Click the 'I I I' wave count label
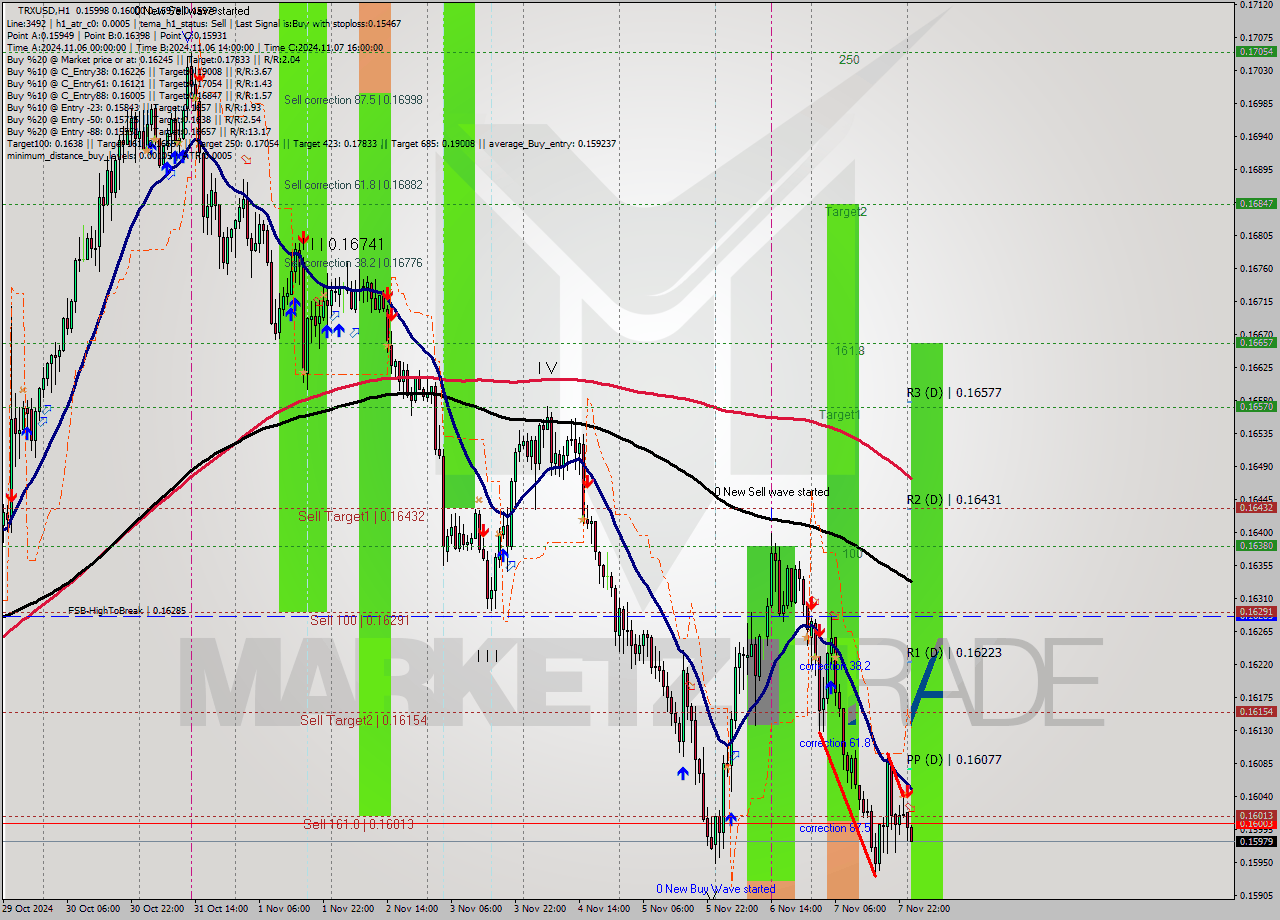This screenshot has height=920, width=1280. (x=488, y=656)
